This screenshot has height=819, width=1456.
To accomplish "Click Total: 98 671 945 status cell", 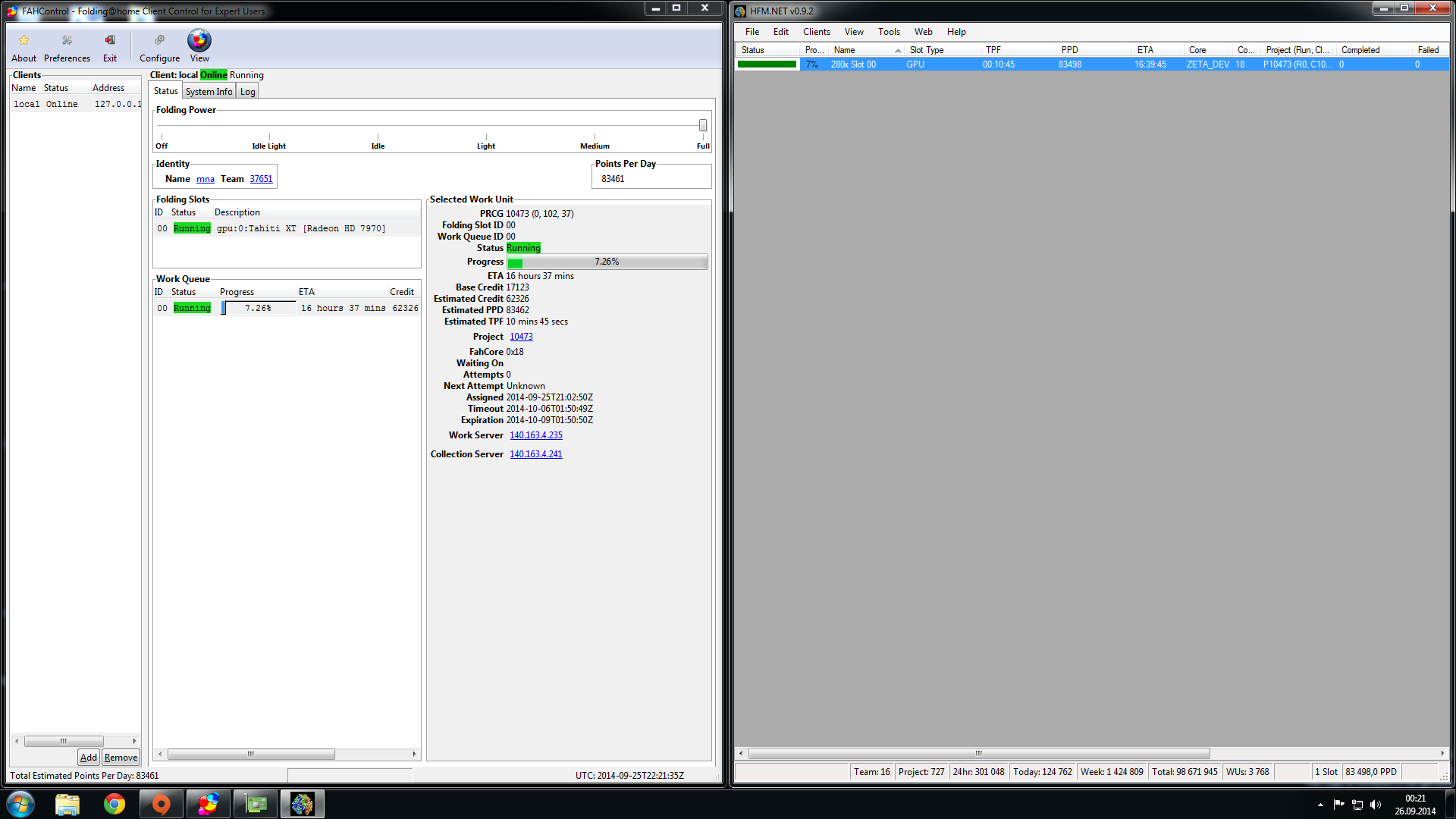I will point(1185,772).
